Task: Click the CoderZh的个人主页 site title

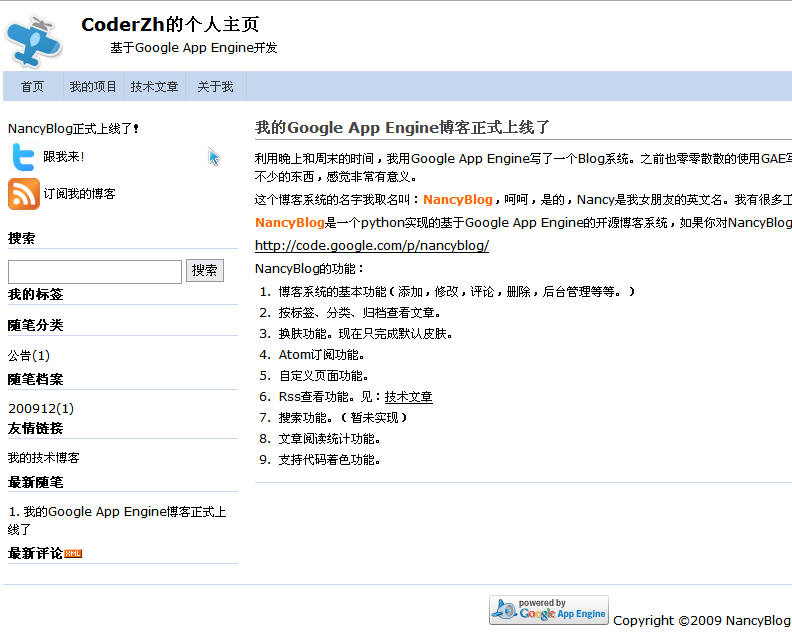Action: (x=170, y=24)
